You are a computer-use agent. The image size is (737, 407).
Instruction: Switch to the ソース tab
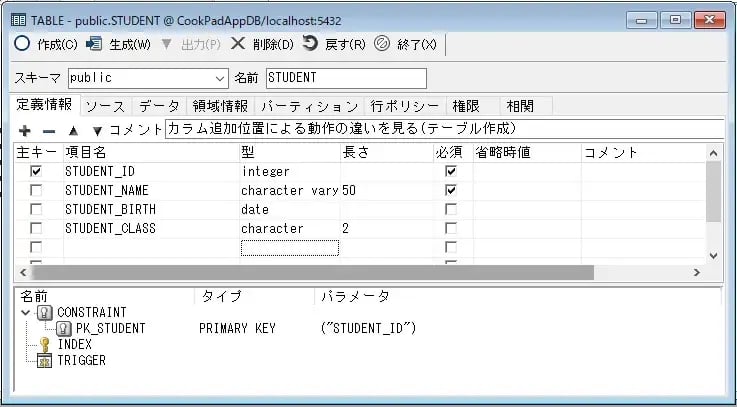click(104, 105)
